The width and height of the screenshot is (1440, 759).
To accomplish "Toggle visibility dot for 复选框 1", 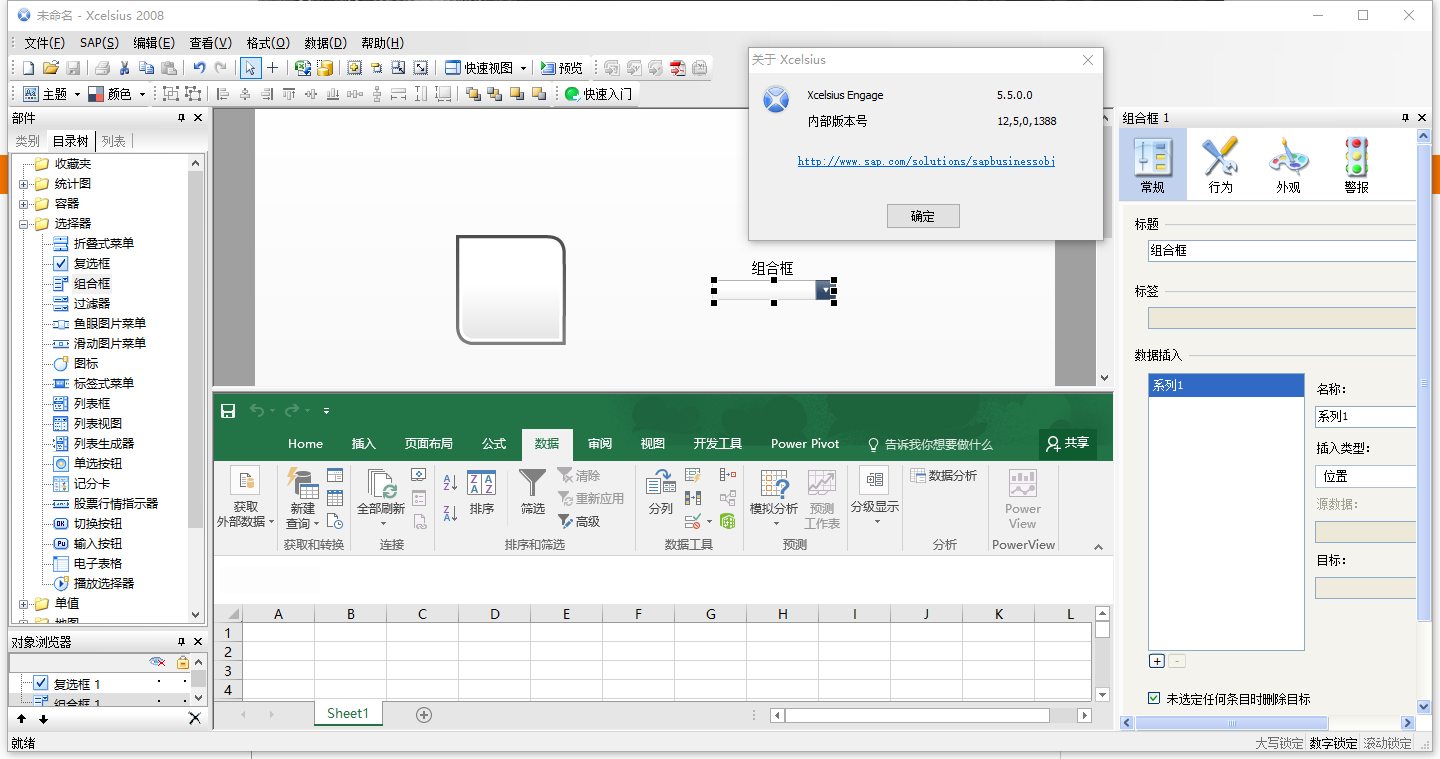I will pyautogui.click(x=158, y=683).
